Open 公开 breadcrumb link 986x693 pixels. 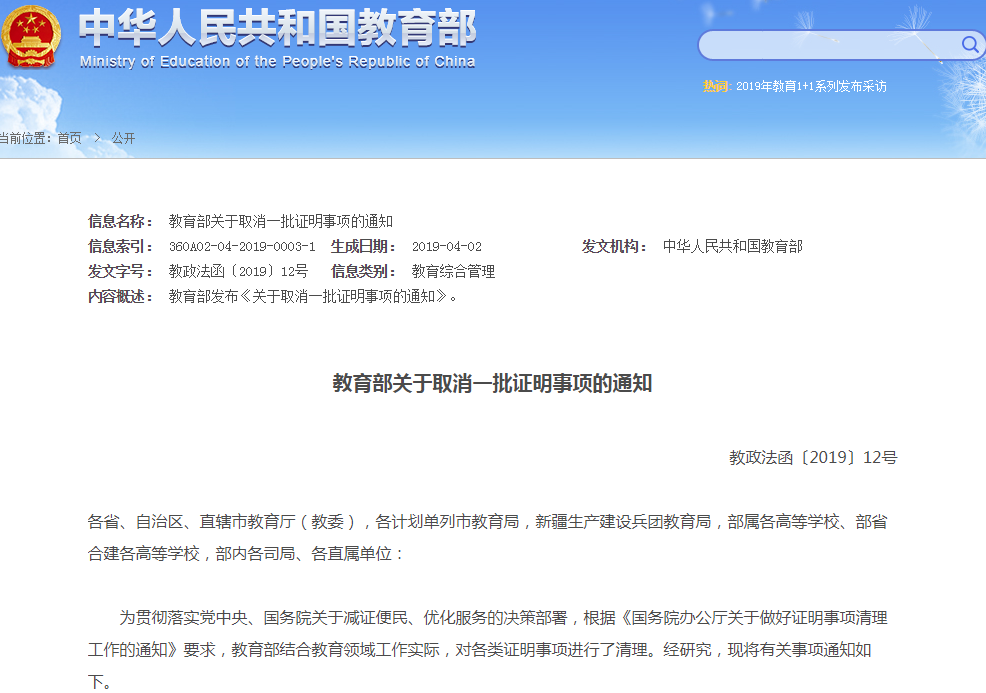click(x=123, y=138)
